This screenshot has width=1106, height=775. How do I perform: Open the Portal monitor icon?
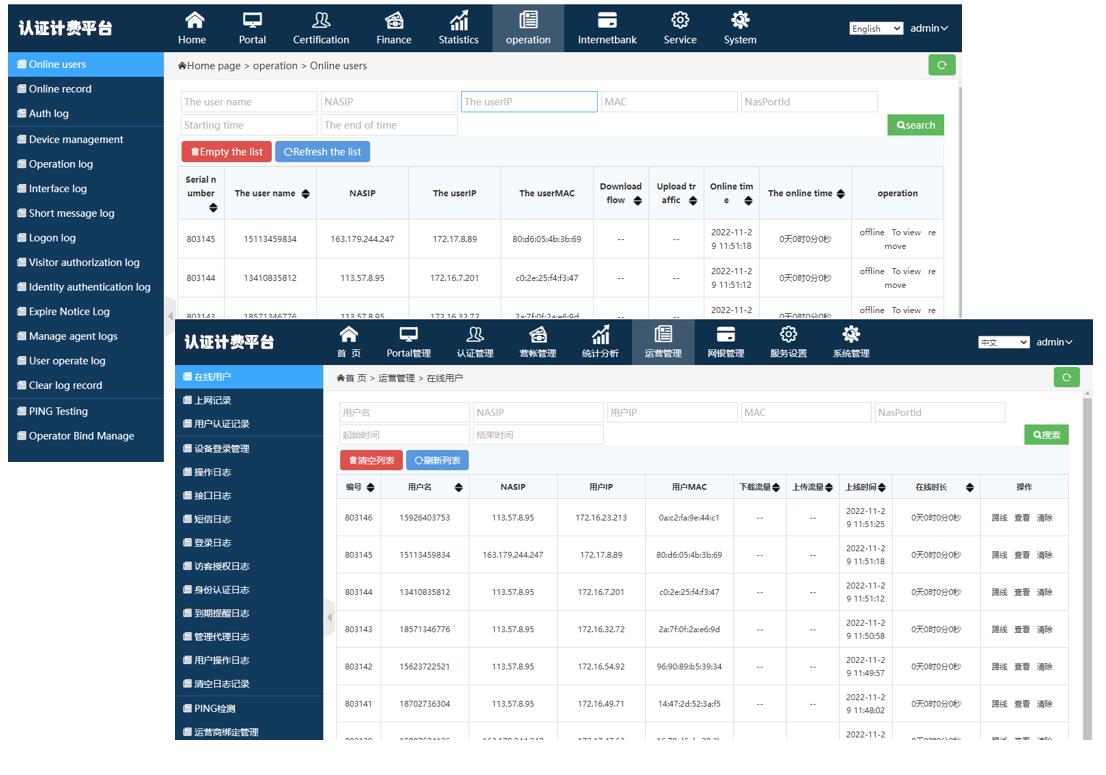(x=252, y=20)
